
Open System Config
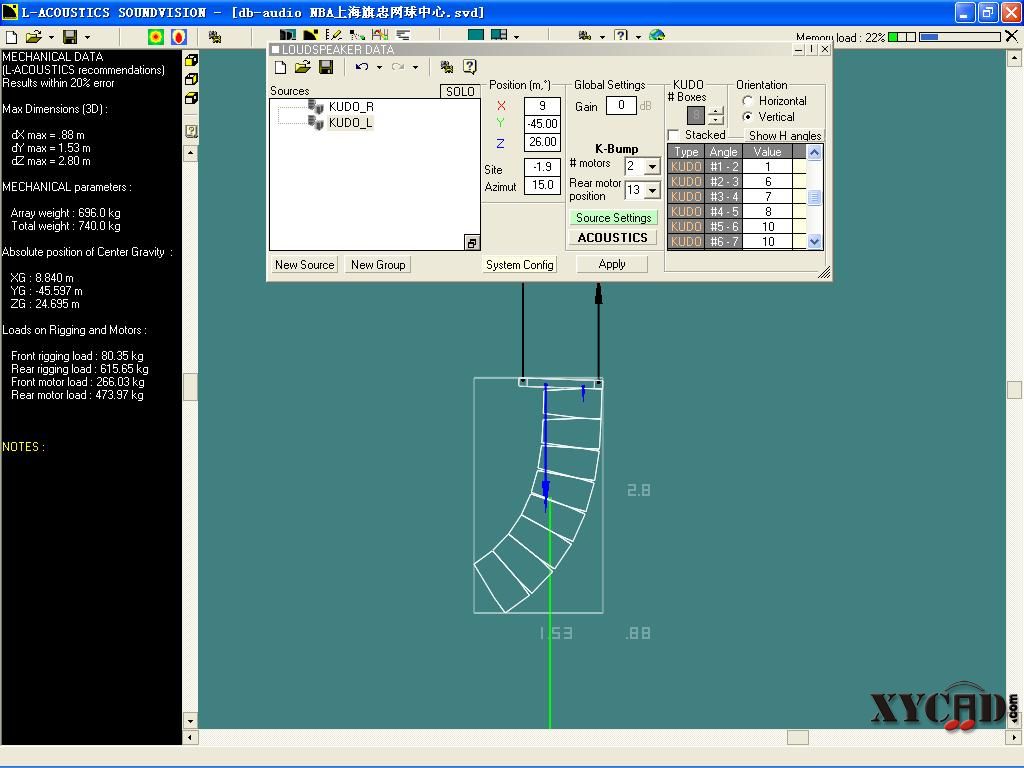pos(520,264)
